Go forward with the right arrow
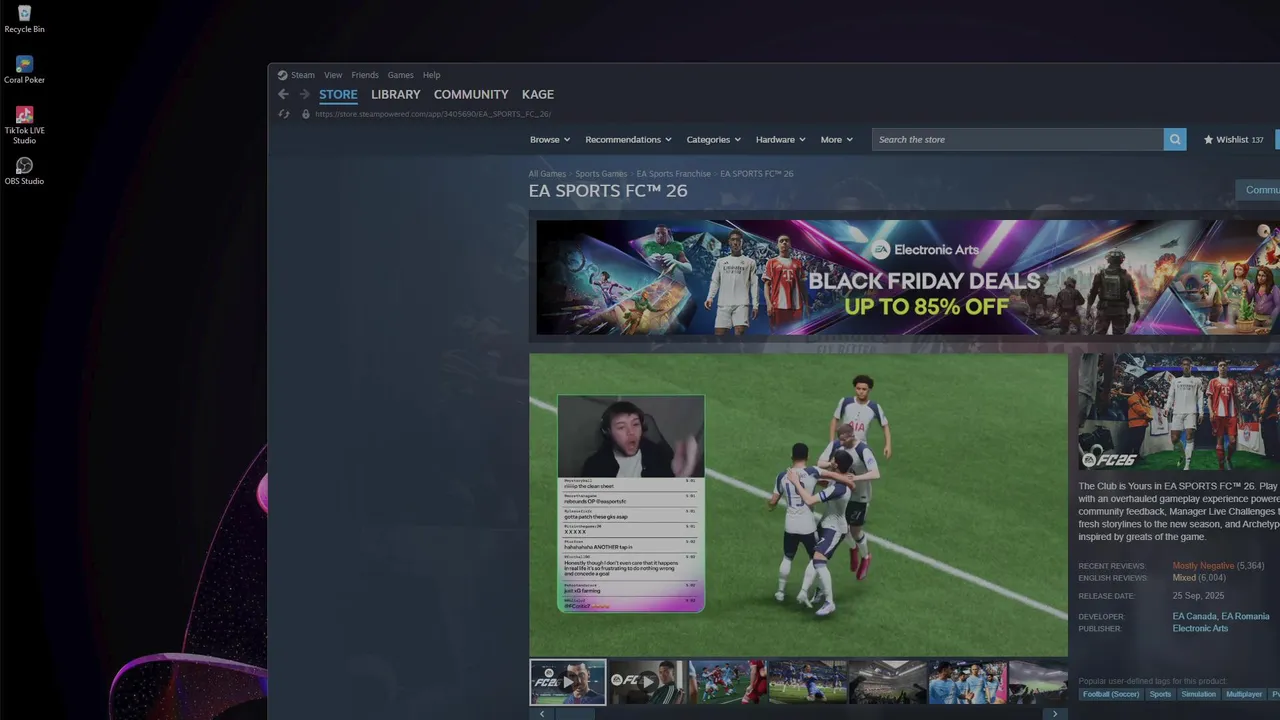The width and height of the screenshot is (1280, 720). coord(304,94)
